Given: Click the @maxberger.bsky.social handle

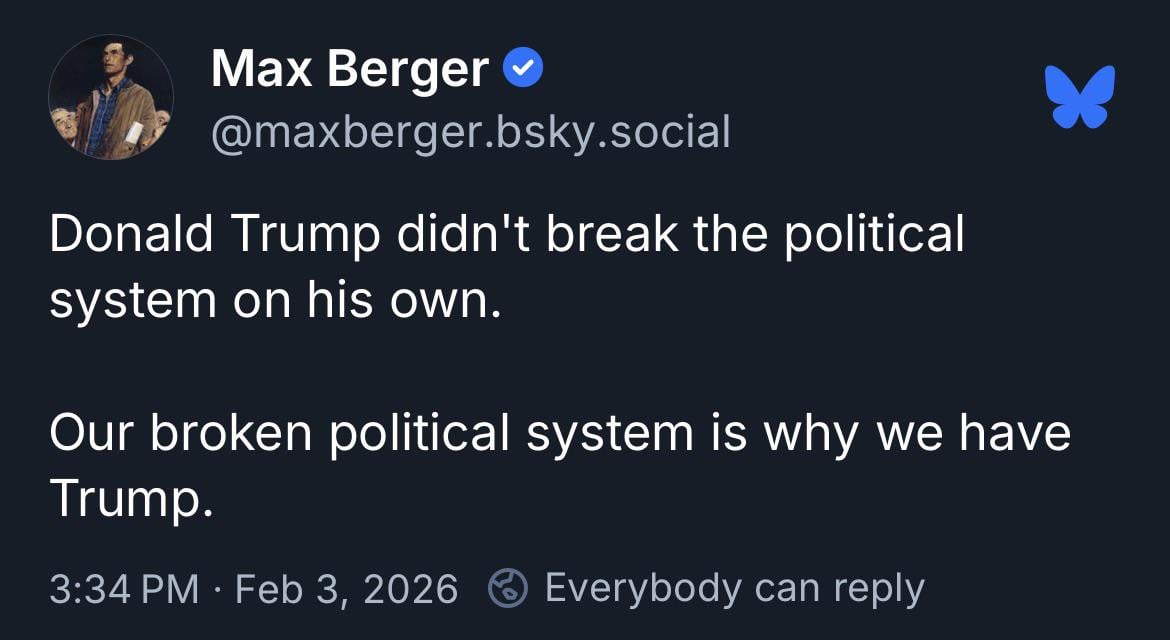Looking at the screenshot, I should click(x=470, y=131).
